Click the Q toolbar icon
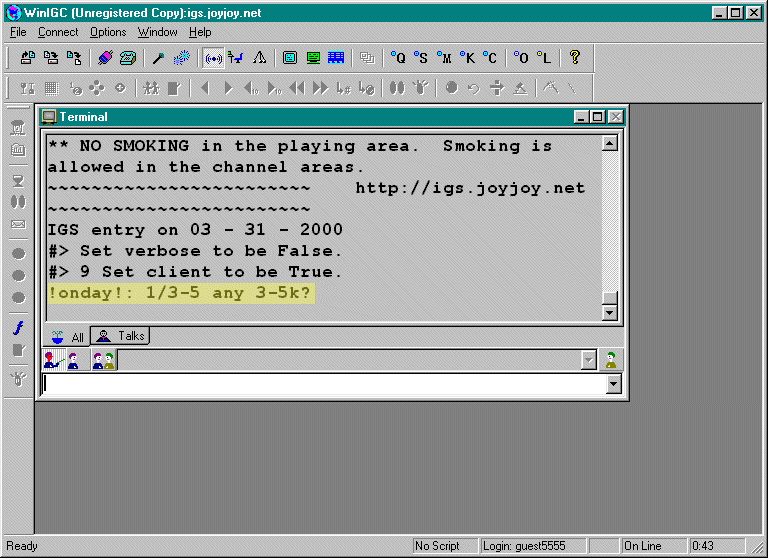 point(397,58)
